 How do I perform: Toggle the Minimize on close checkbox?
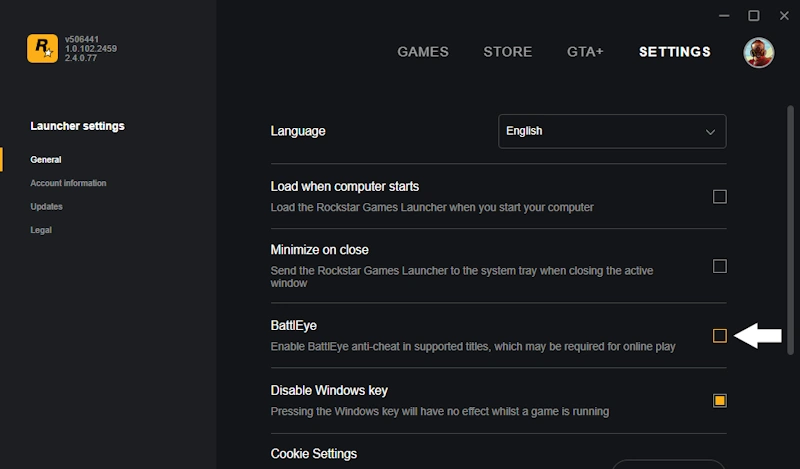click(719, 266)
